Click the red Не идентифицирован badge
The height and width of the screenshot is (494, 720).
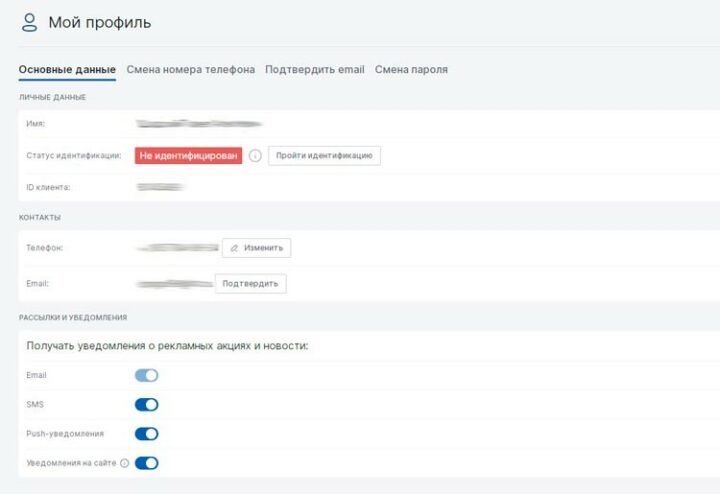(189, 156)
